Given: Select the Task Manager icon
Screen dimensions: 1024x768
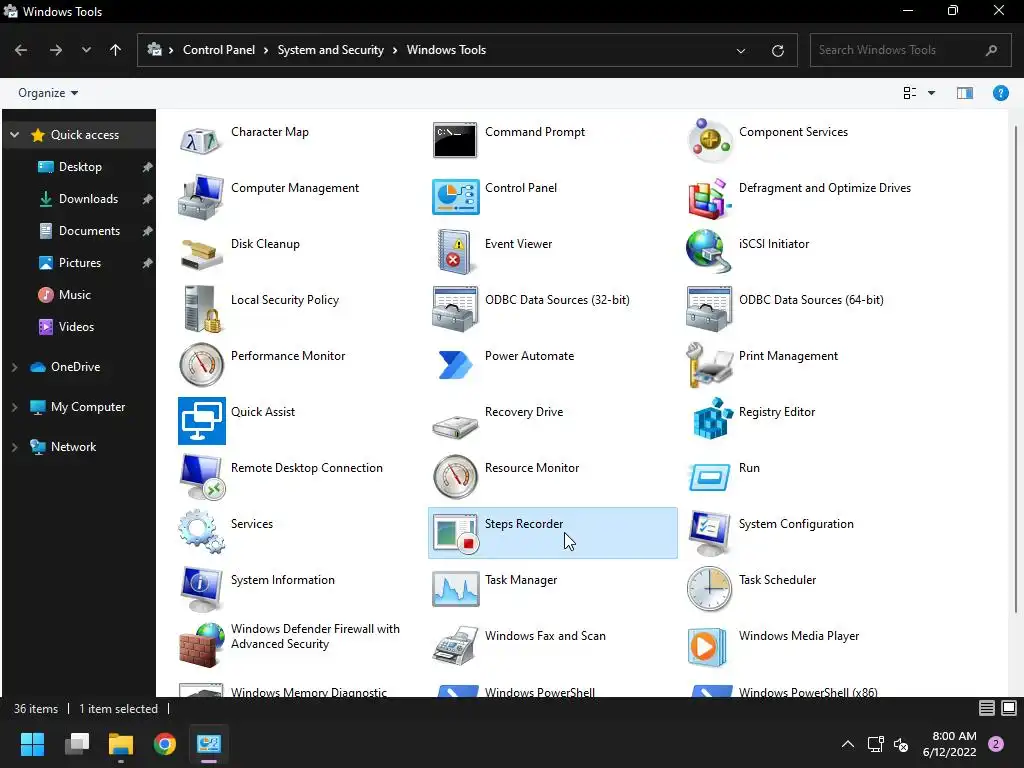Looking at the screenshot, I should pyautogui.click(x=455, y=588).
